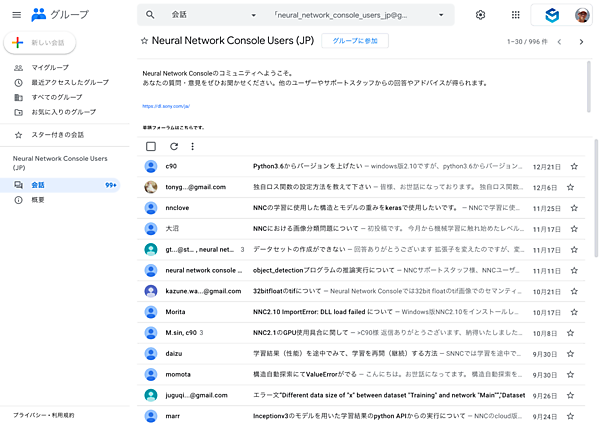This screenshot has width=600, height=425.
Task: Go to previous page of conversations
Action: [x=559, y=42]
